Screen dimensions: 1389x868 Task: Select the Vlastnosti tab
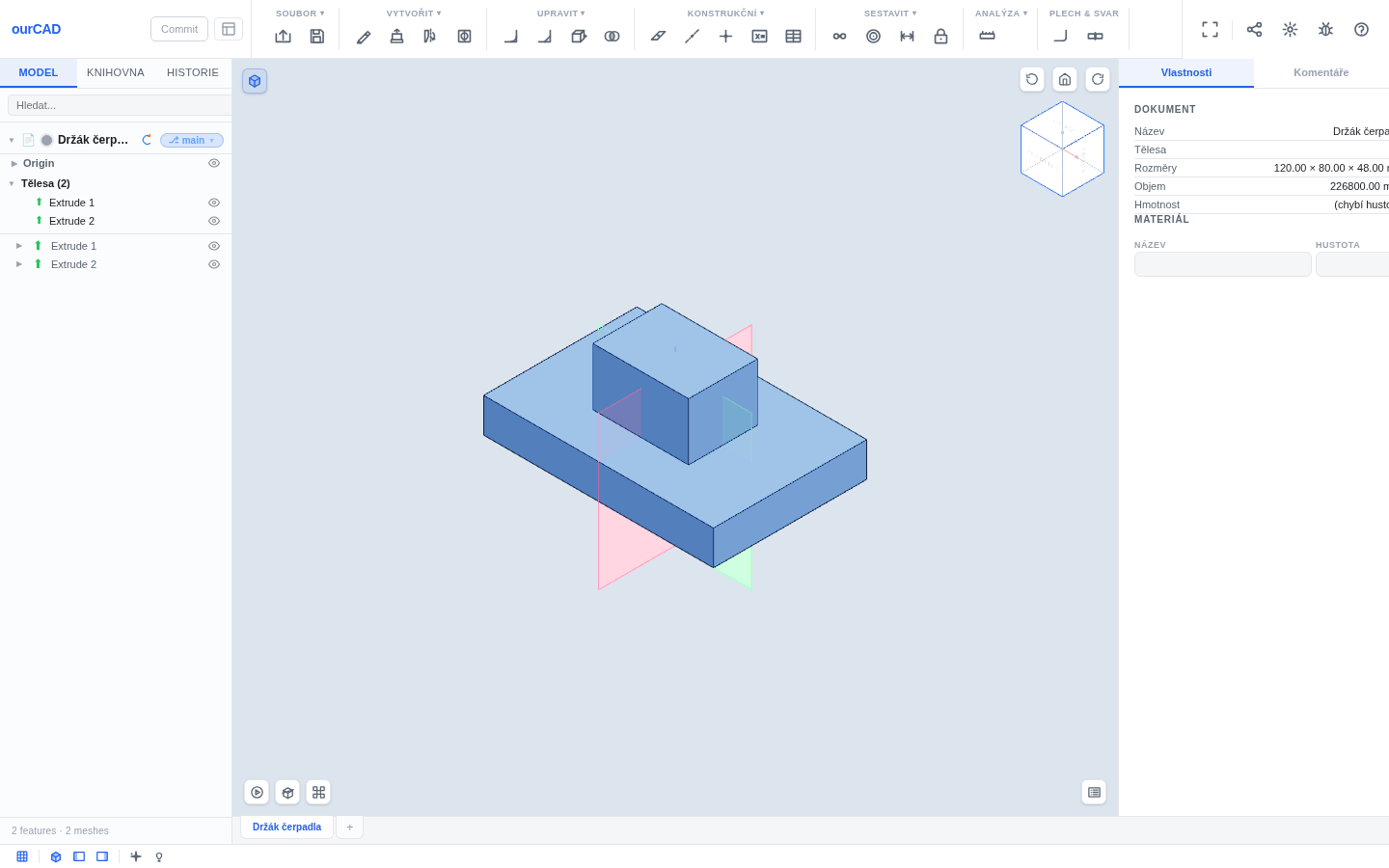point(1186,73)
